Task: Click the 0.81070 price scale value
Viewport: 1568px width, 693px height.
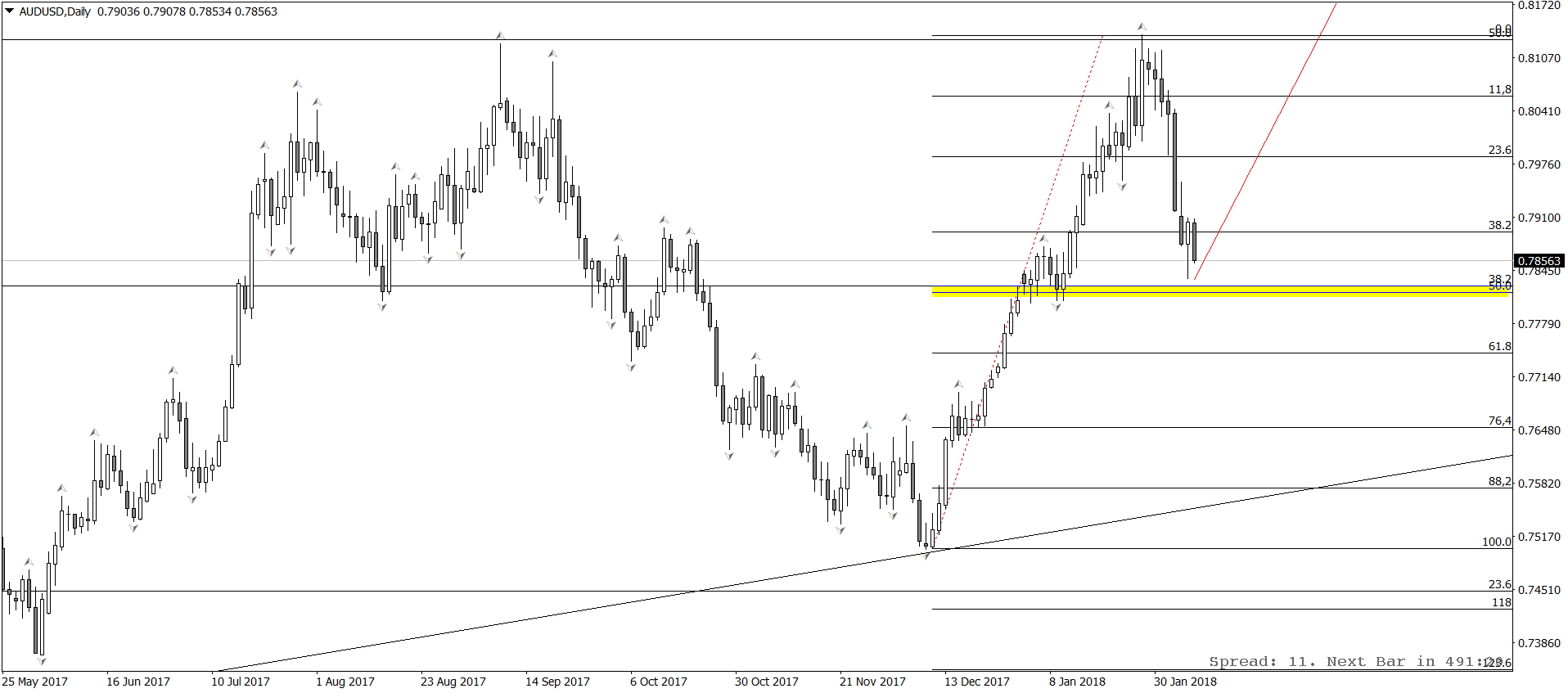Action: pos(1539,58)
